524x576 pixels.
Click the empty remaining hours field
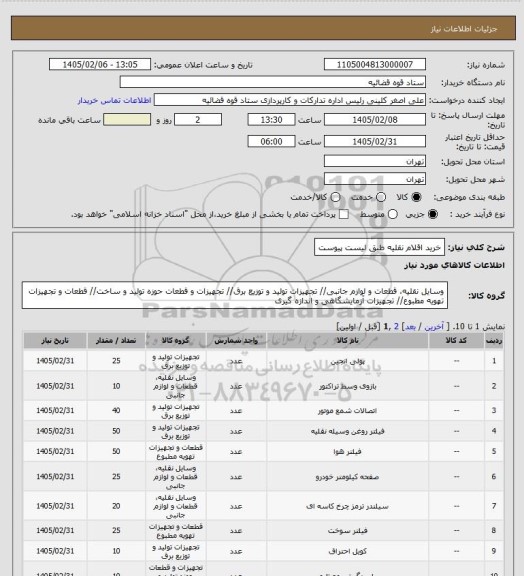pos(127,120)
